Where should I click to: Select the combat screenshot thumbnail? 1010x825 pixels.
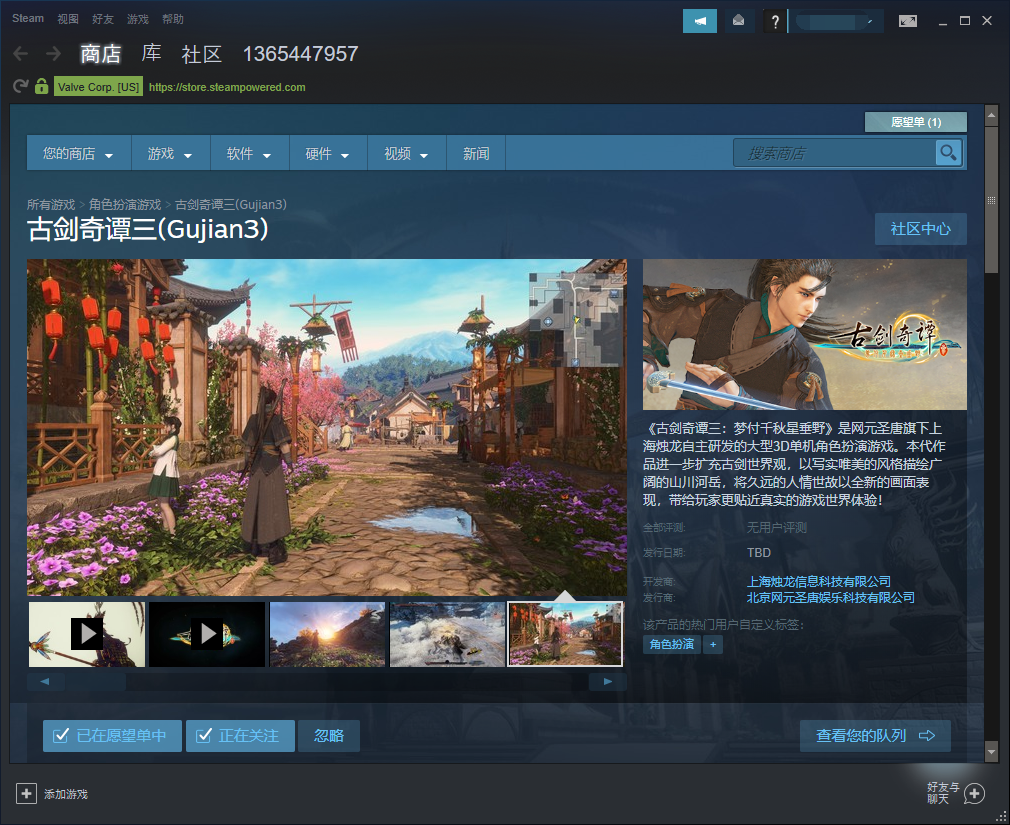pyautogui.click(x=448, y=634)
